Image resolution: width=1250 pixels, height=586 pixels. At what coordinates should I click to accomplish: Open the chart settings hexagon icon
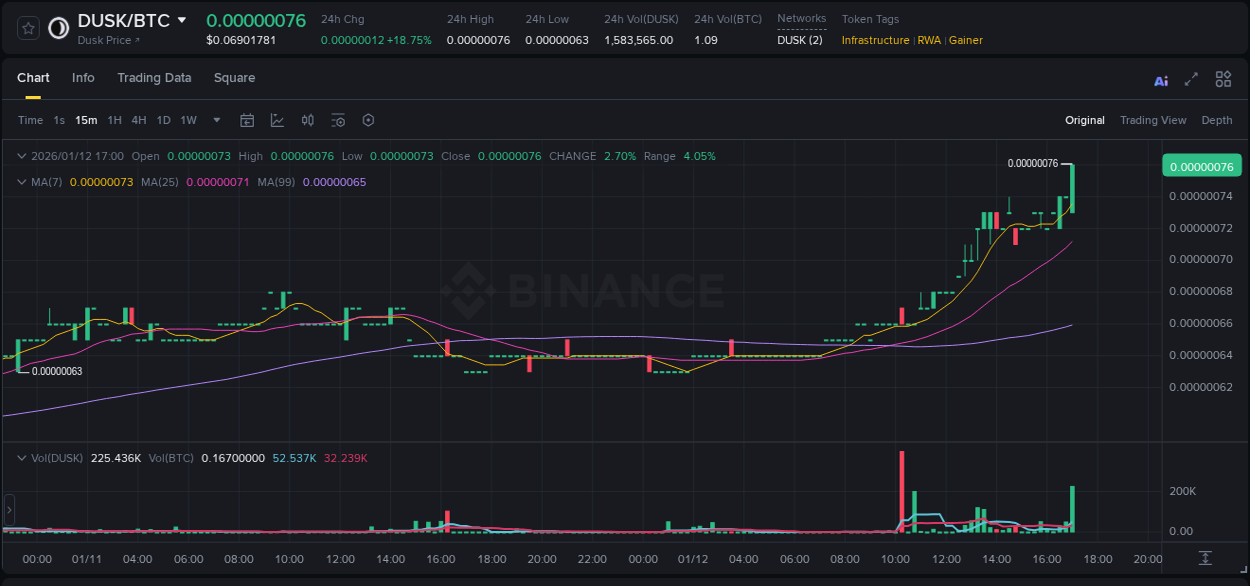tap(368, 120)
